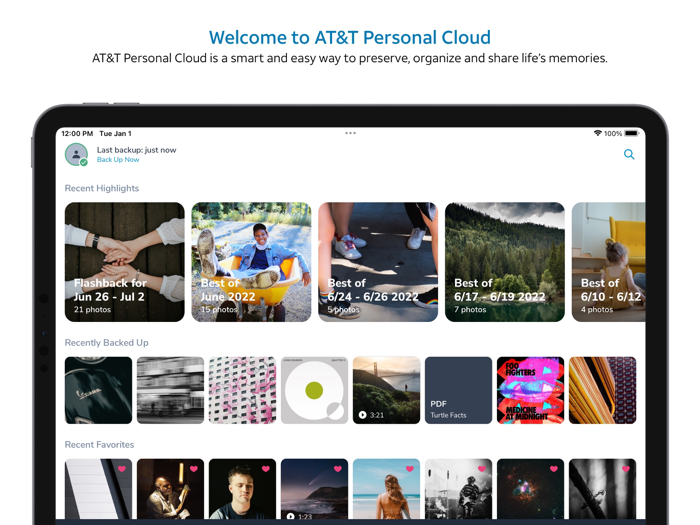Click the Recent Highlights section heading
The width and height of the screenshot is (700, 525).
102,188
